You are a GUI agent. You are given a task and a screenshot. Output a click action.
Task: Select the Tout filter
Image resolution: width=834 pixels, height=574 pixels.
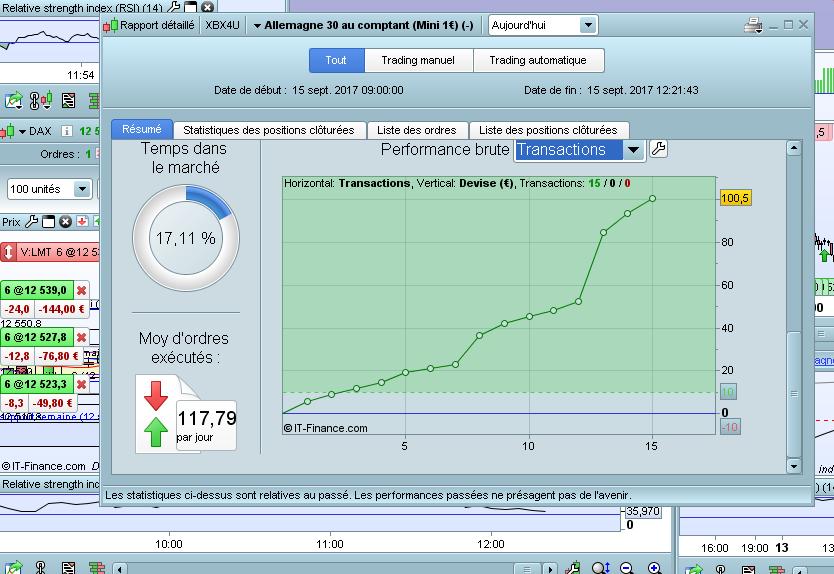click(336, 60)
